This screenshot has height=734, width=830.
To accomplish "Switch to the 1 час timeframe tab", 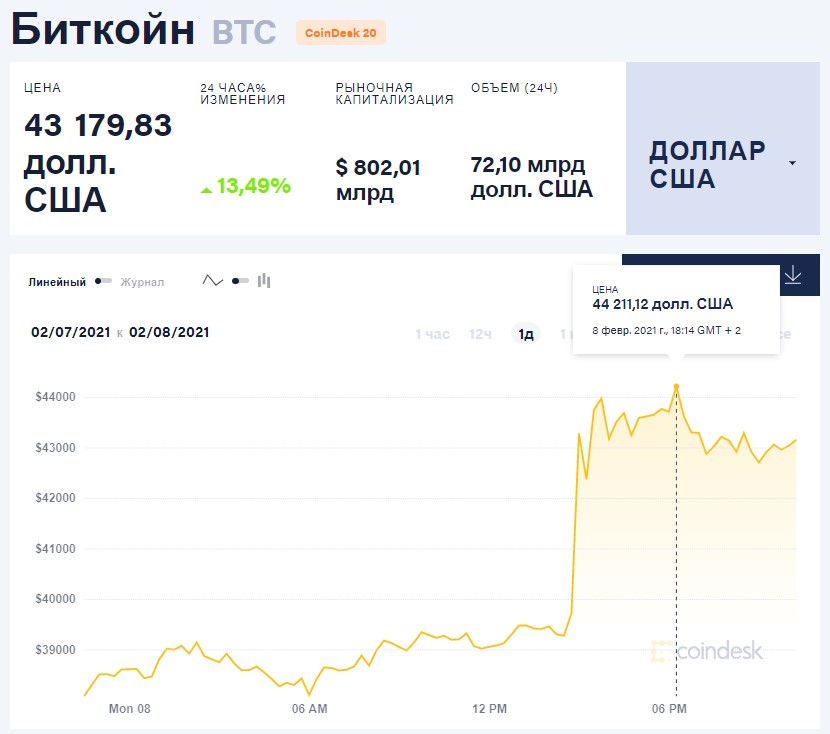I will (432, 333).
